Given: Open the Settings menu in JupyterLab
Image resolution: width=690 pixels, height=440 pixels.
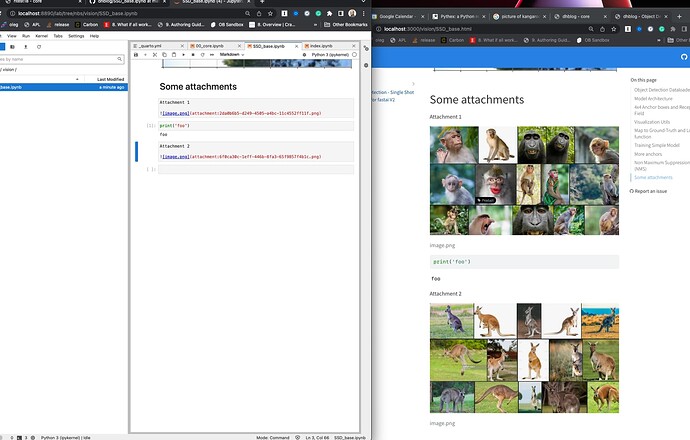Looking at the screenshot, I should (x=76, y=35).
